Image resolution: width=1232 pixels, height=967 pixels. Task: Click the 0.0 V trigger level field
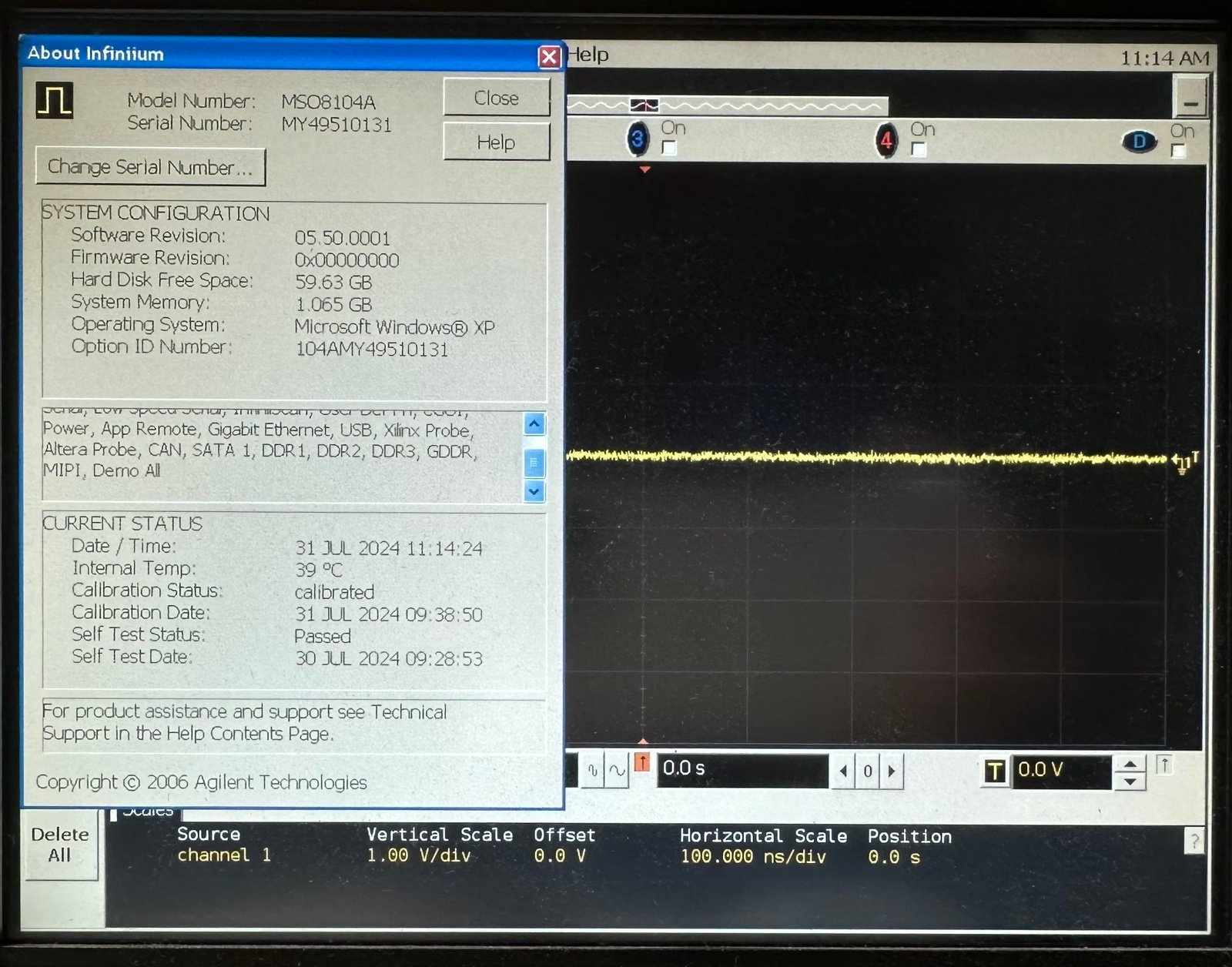(x=1061, y=771)
